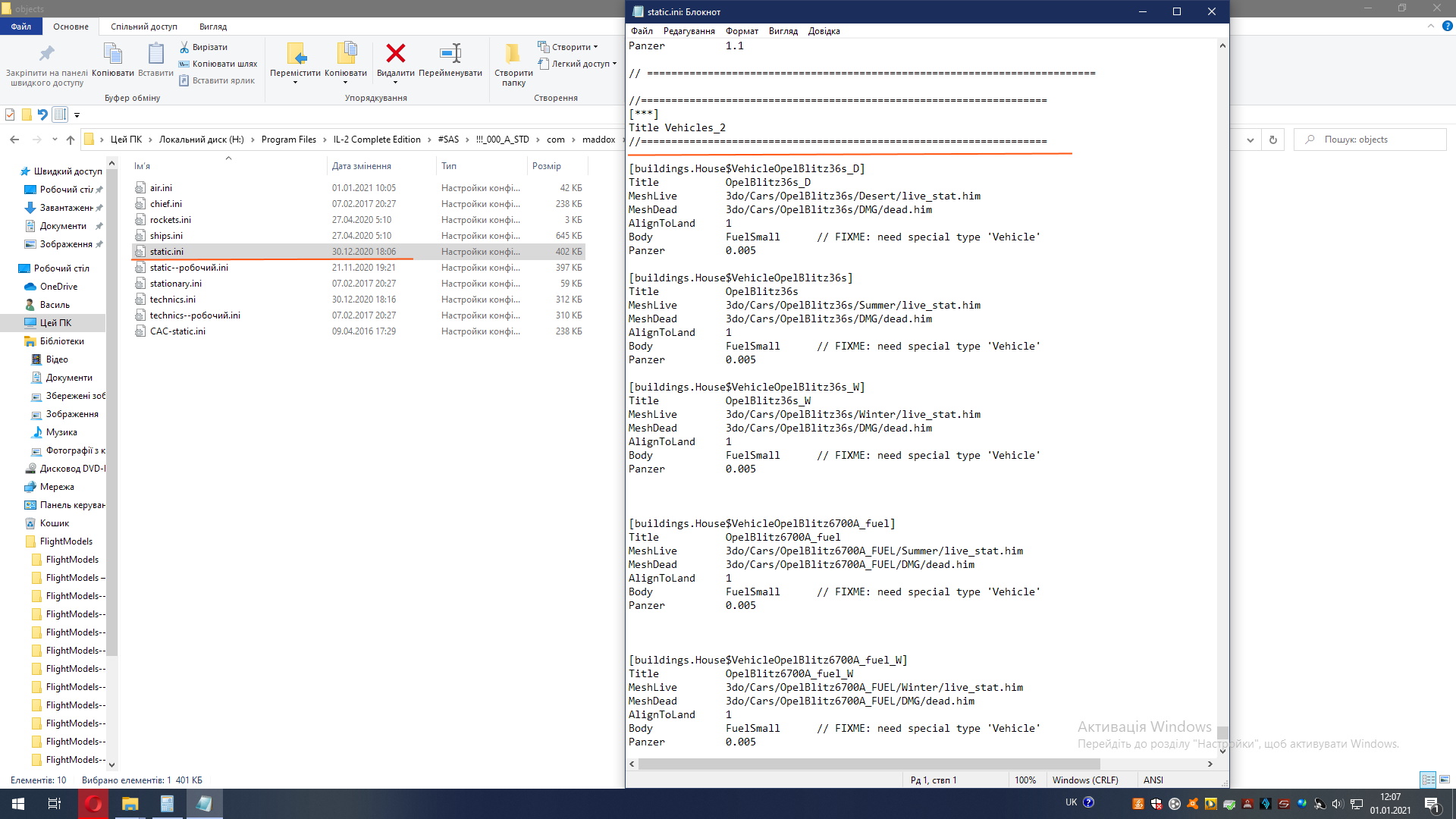Viewport: 1456px width, 819px height.
Task: Click the IL-2 Complete Edition breadcrumb
Action: (x=376, y=140)
